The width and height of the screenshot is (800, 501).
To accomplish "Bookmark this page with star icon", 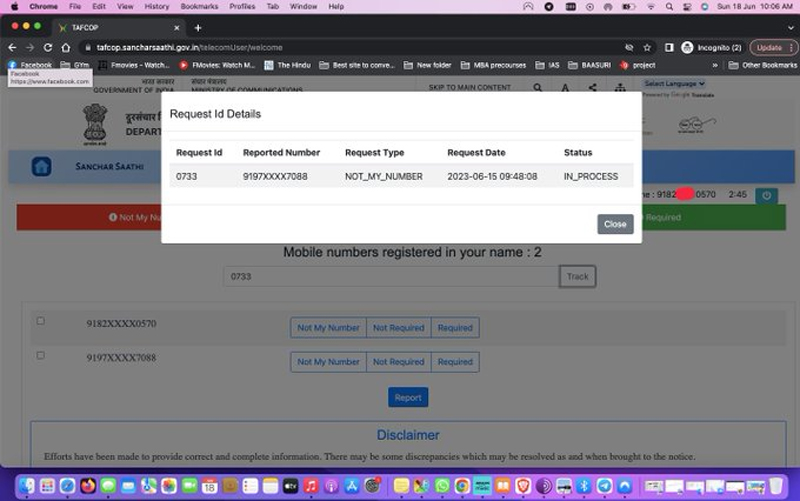I will [x=647, y=47].
